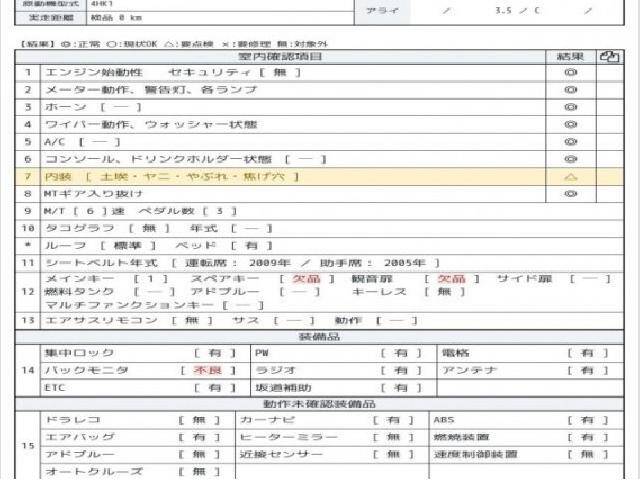Select the 室内確認項目 section header
This screenshot has height=480, width=640.
pos(280,57)
